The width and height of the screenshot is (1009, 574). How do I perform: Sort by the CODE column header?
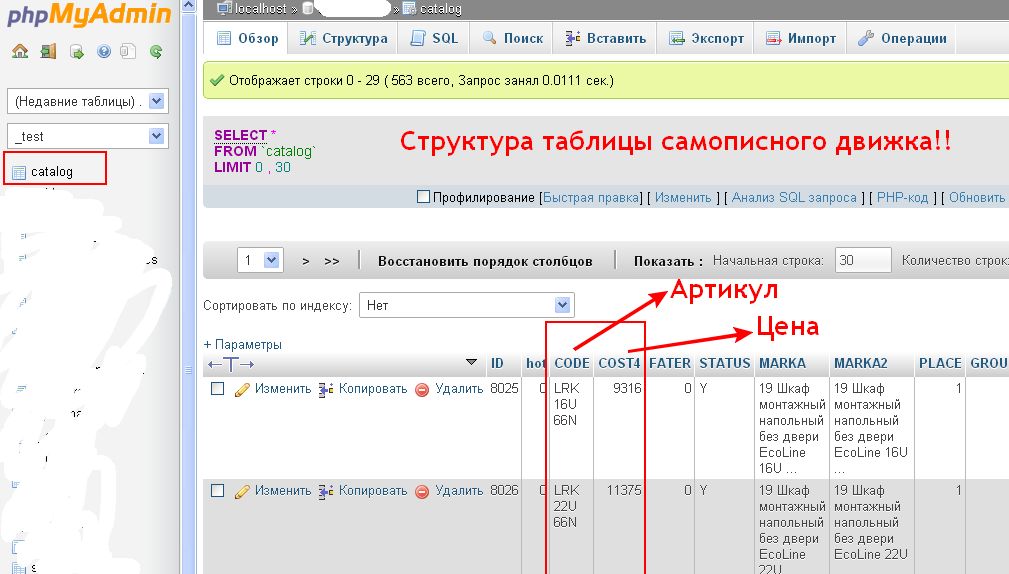pyautogui.click(x=572, y=364)
